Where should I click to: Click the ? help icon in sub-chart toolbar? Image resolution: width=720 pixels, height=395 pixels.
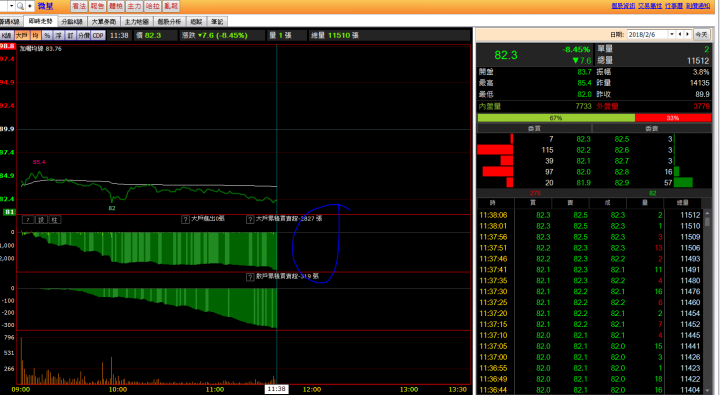pos(28,220)
